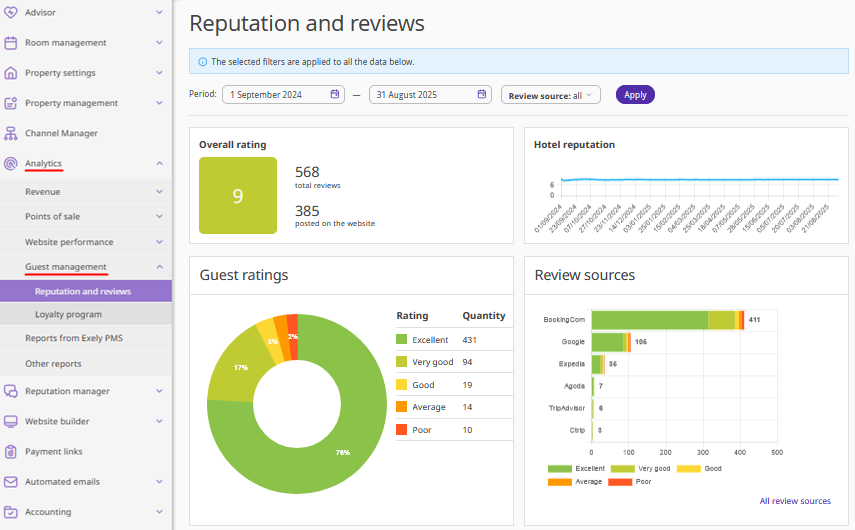Click the Room management calendar icon
This screenshot has width=855, height=530.
tap(11, 43)
